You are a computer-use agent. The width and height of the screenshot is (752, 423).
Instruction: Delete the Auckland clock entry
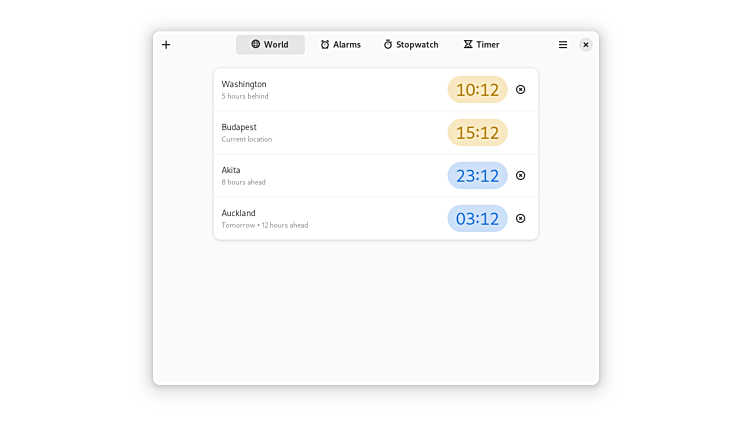(x=520, y=219)
